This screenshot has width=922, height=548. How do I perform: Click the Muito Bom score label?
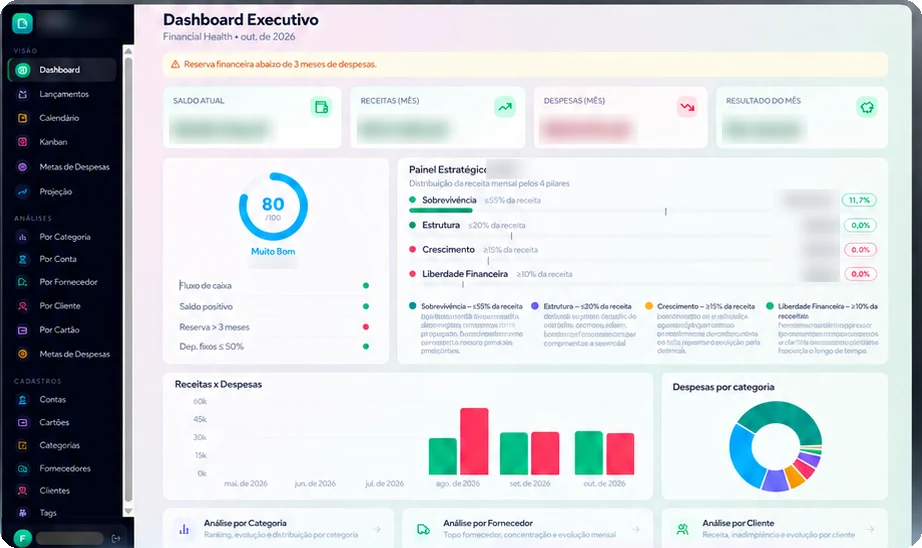coord(273,252)
